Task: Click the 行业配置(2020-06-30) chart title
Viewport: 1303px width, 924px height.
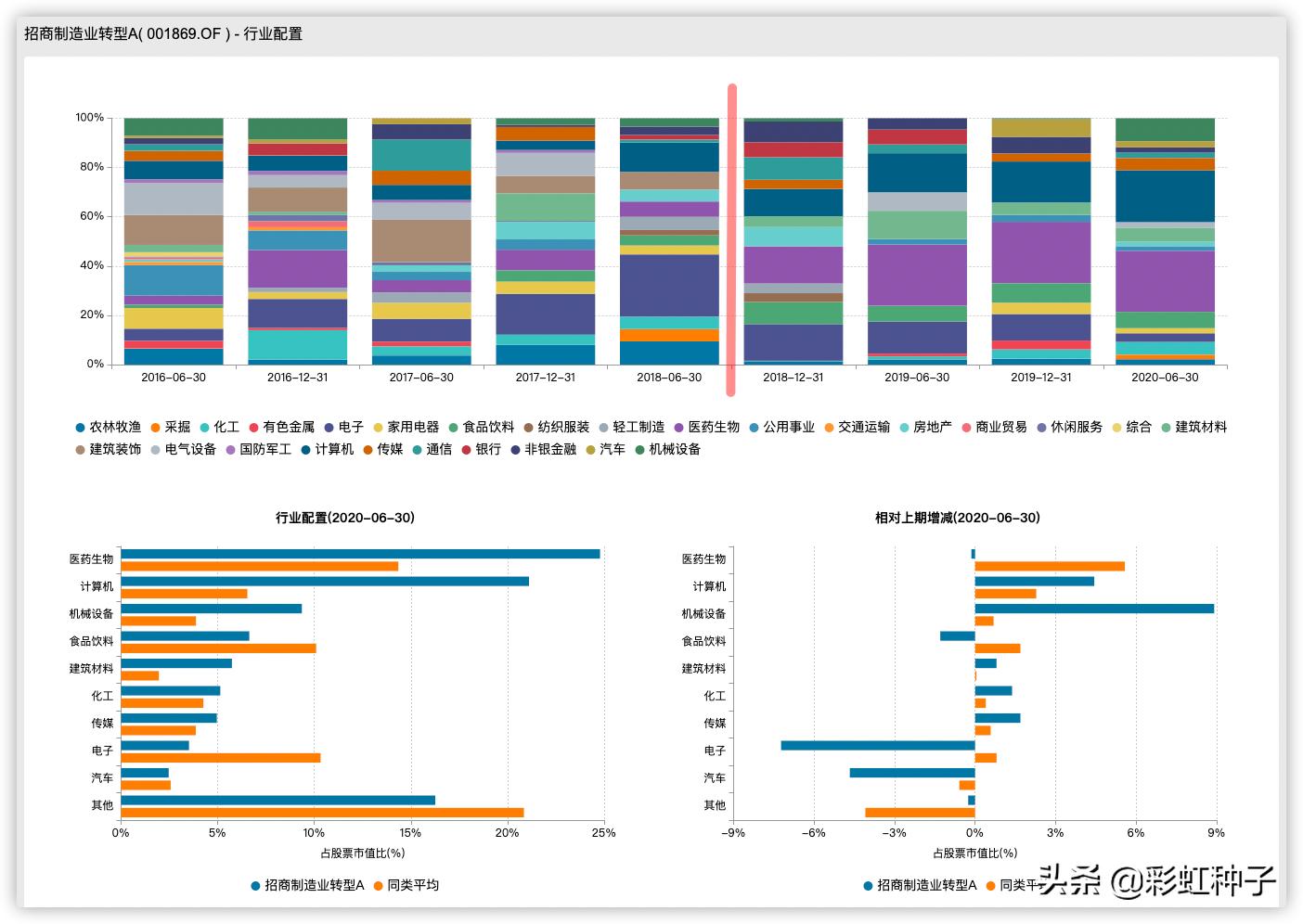Action: (345, 518)
